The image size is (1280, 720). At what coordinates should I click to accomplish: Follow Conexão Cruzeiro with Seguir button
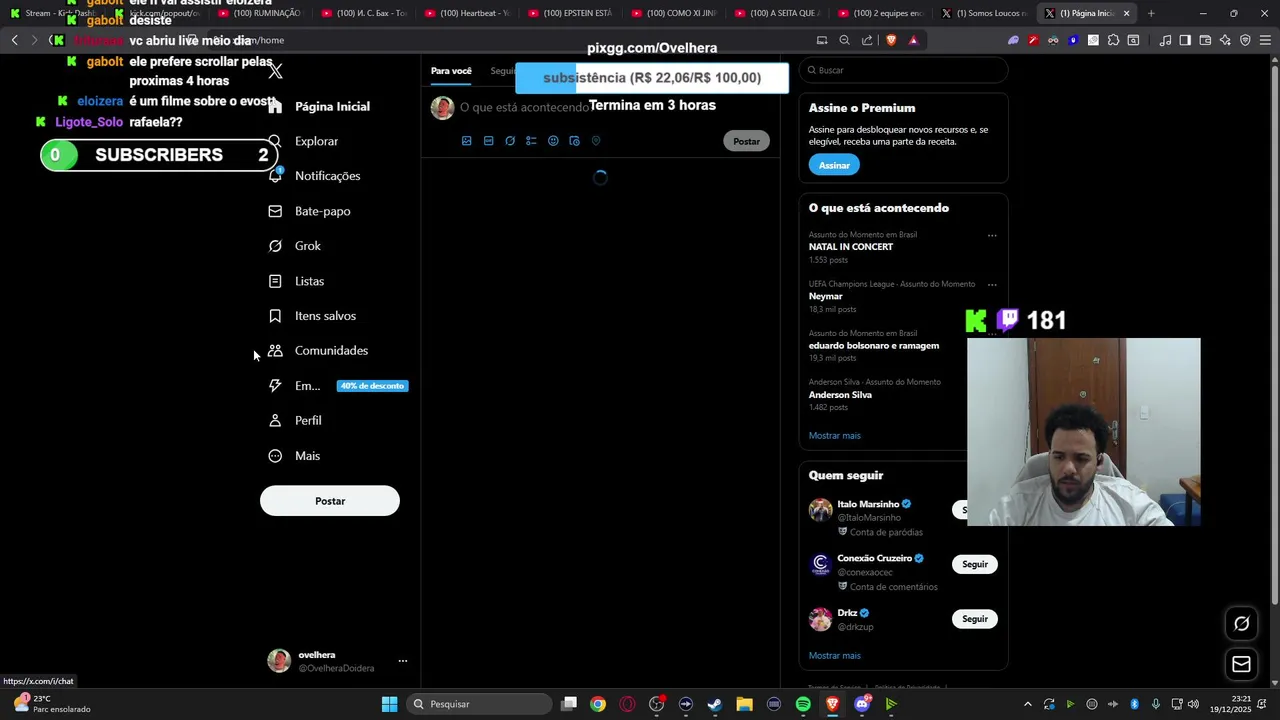tap(975, 564)
